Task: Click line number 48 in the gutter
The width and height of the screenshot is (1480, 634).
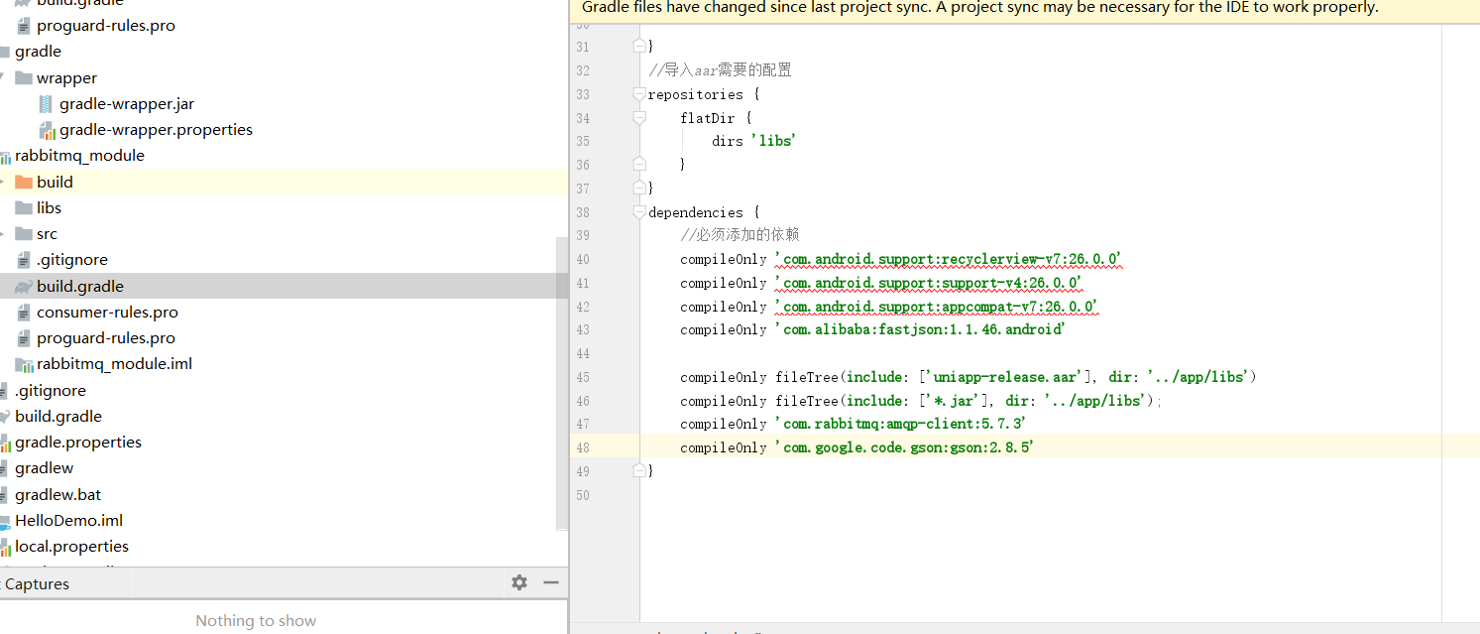Action: (x=583, y=448)
